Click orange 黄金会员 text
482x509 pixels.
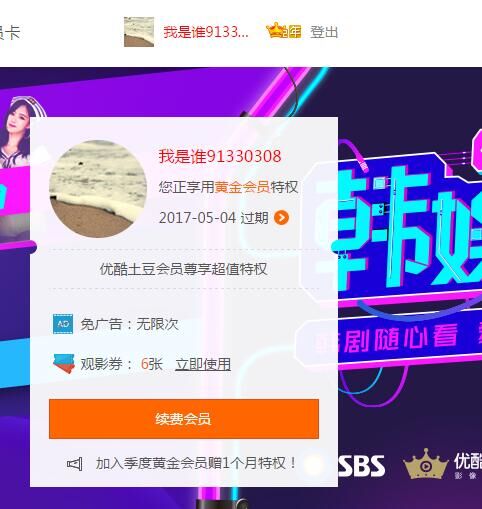242,187
